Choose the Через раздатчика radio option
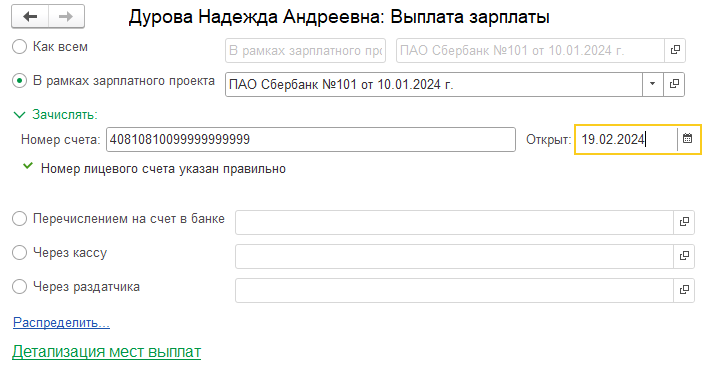Screen dimensions: 715x372 pos(20,287)
